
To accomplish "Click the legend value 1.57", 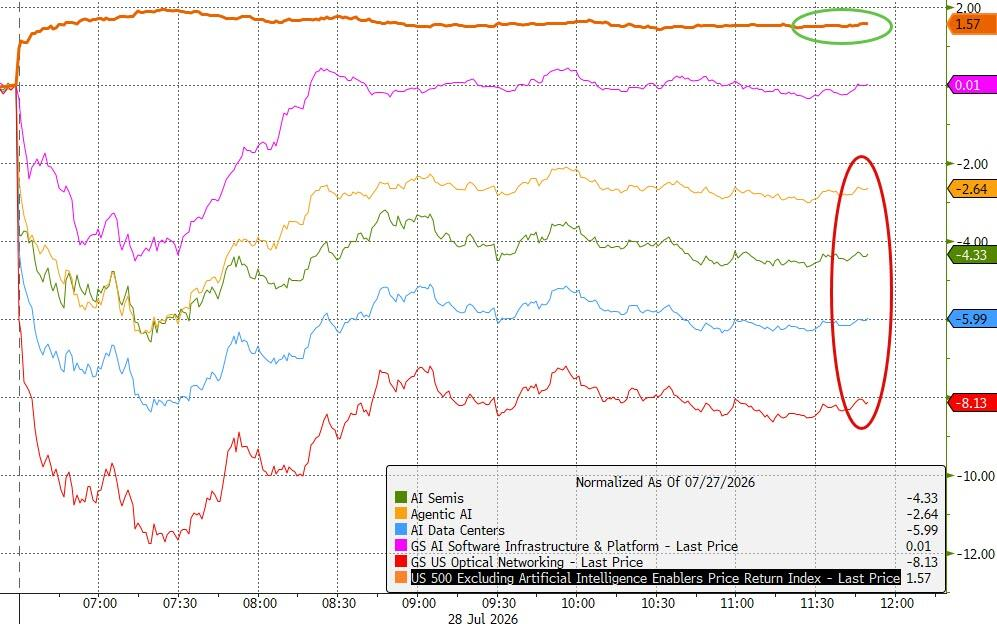I will [x=919, y=578].
